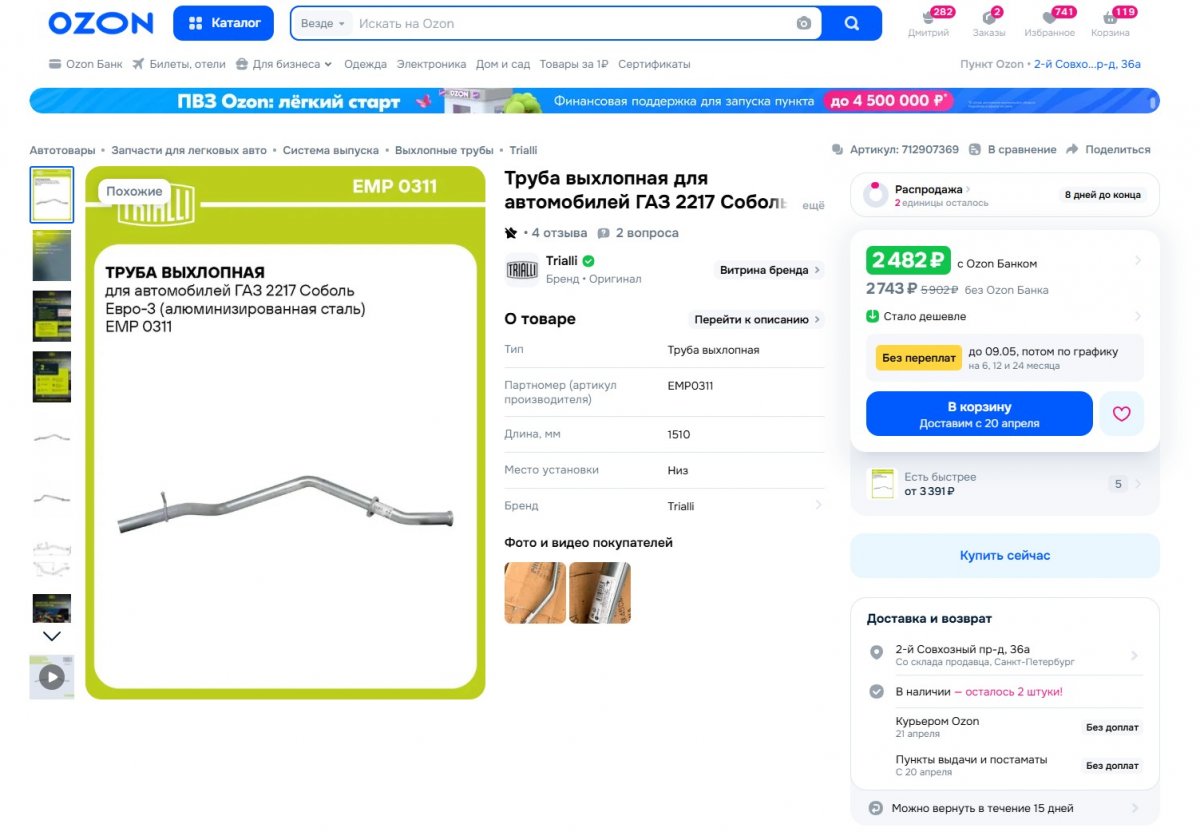Viewport: 1200px width, 832px height.
Task: Open the Сертификаты menu item
Action: click(x=654, y=64)
